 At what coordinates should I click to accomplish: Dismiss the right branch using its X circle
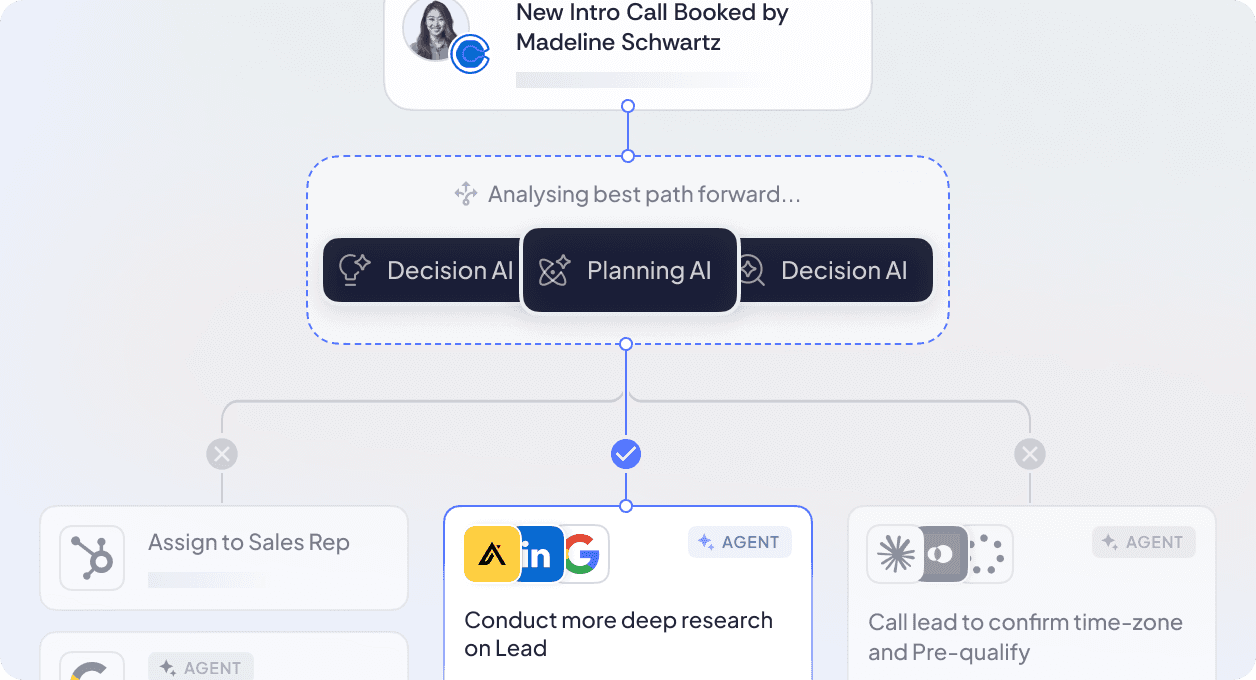point(1030,453)
